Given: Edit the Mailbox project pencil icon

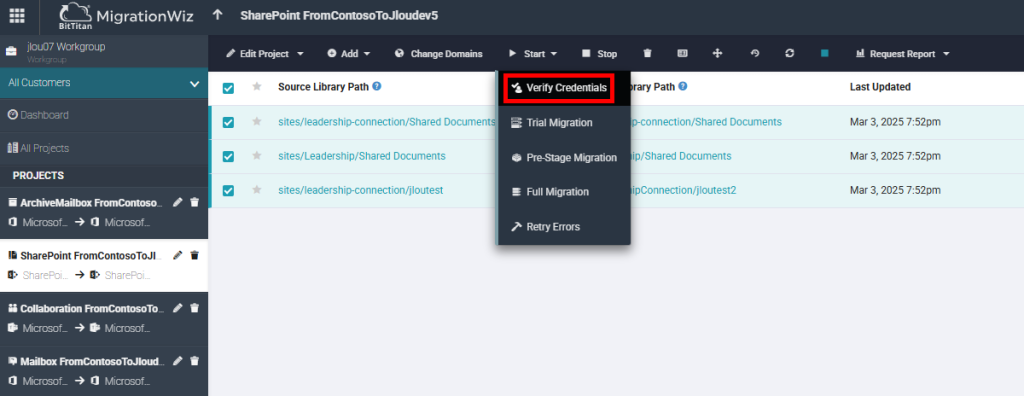Looking at the screenshot, I should (178, 361).
